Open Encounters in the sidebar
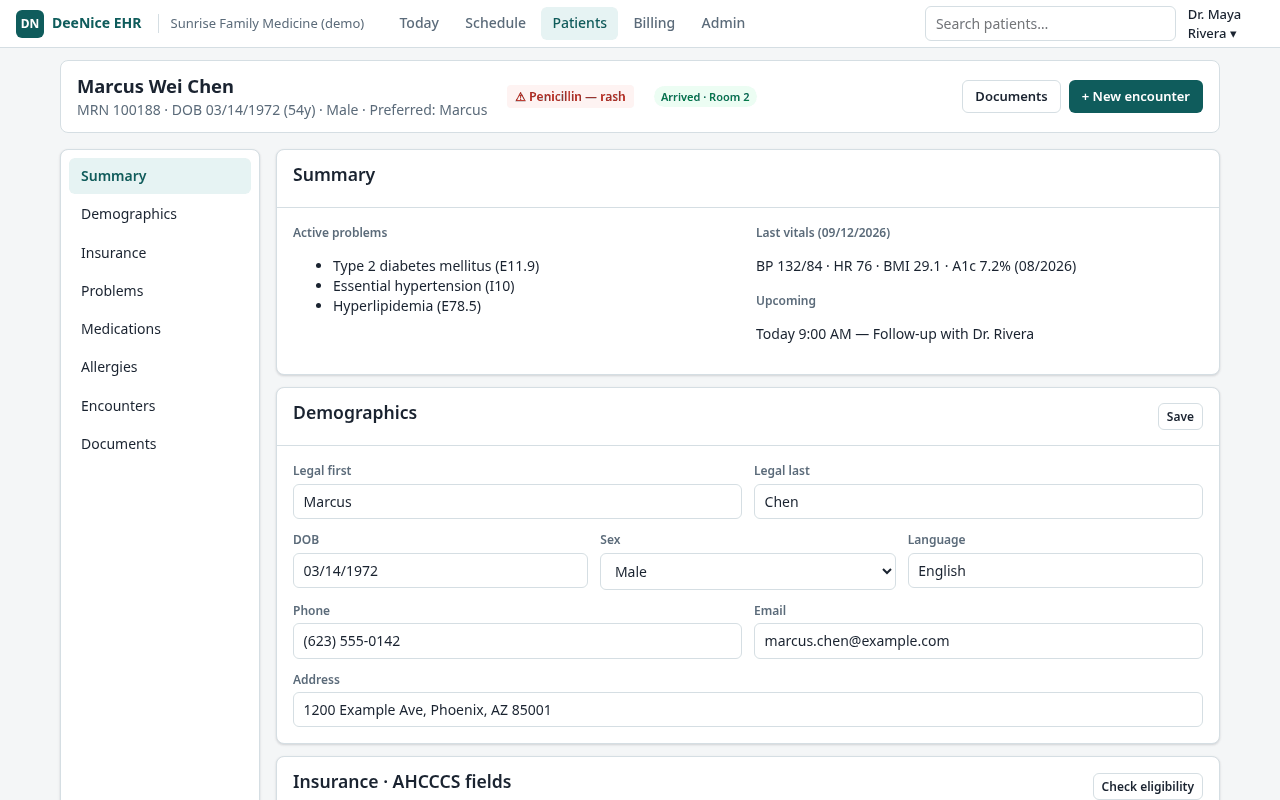 coord(160,406)
